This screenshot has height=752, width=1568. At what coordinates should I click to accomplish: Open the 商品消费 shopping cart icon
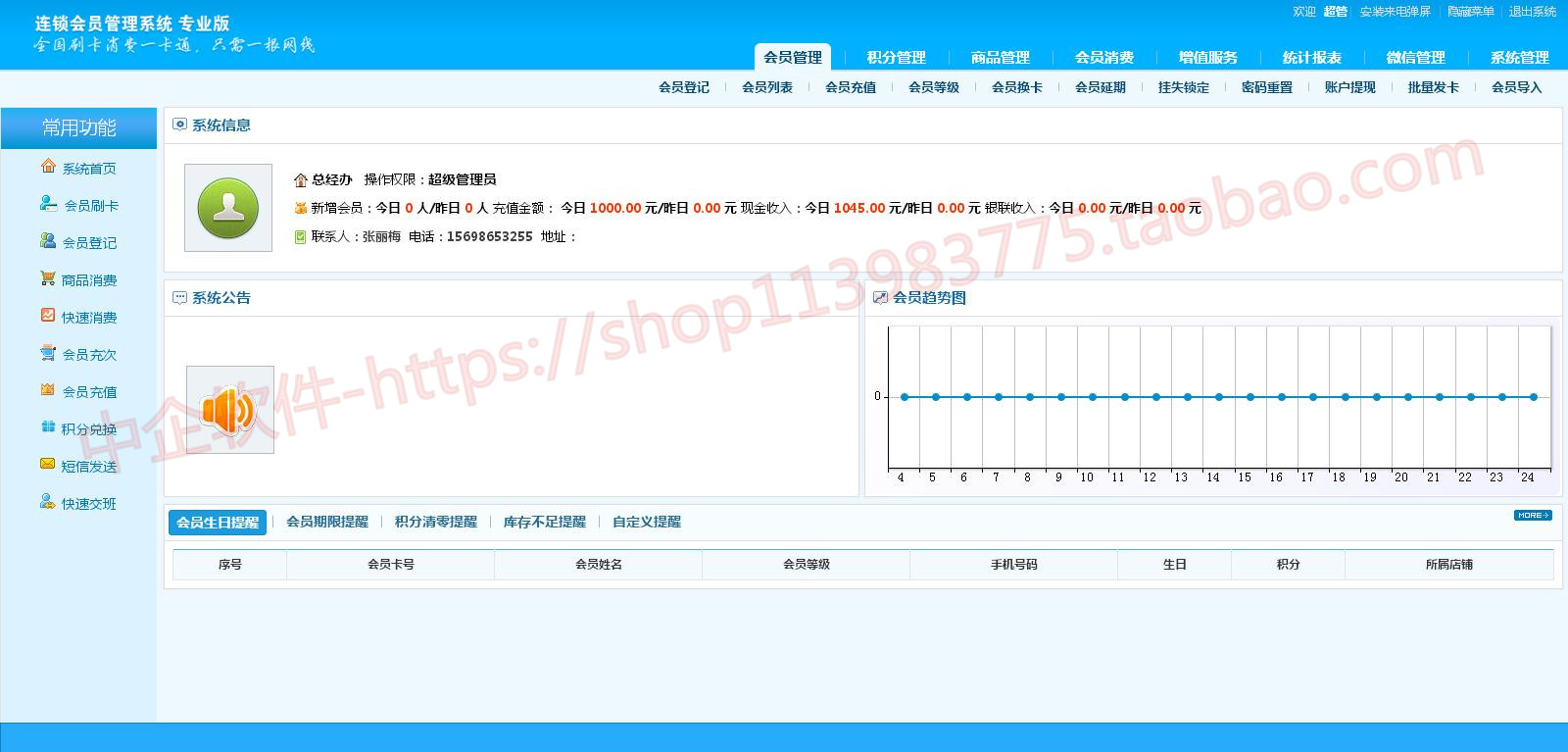coord(48,278)
